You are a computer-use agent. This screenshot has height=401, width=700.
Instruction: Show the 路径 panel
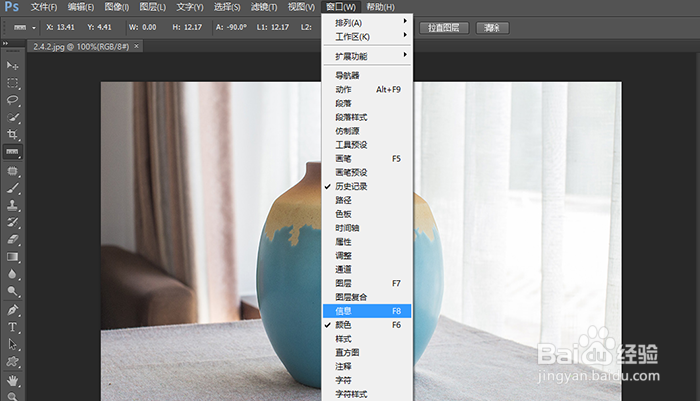pos(367,200)
